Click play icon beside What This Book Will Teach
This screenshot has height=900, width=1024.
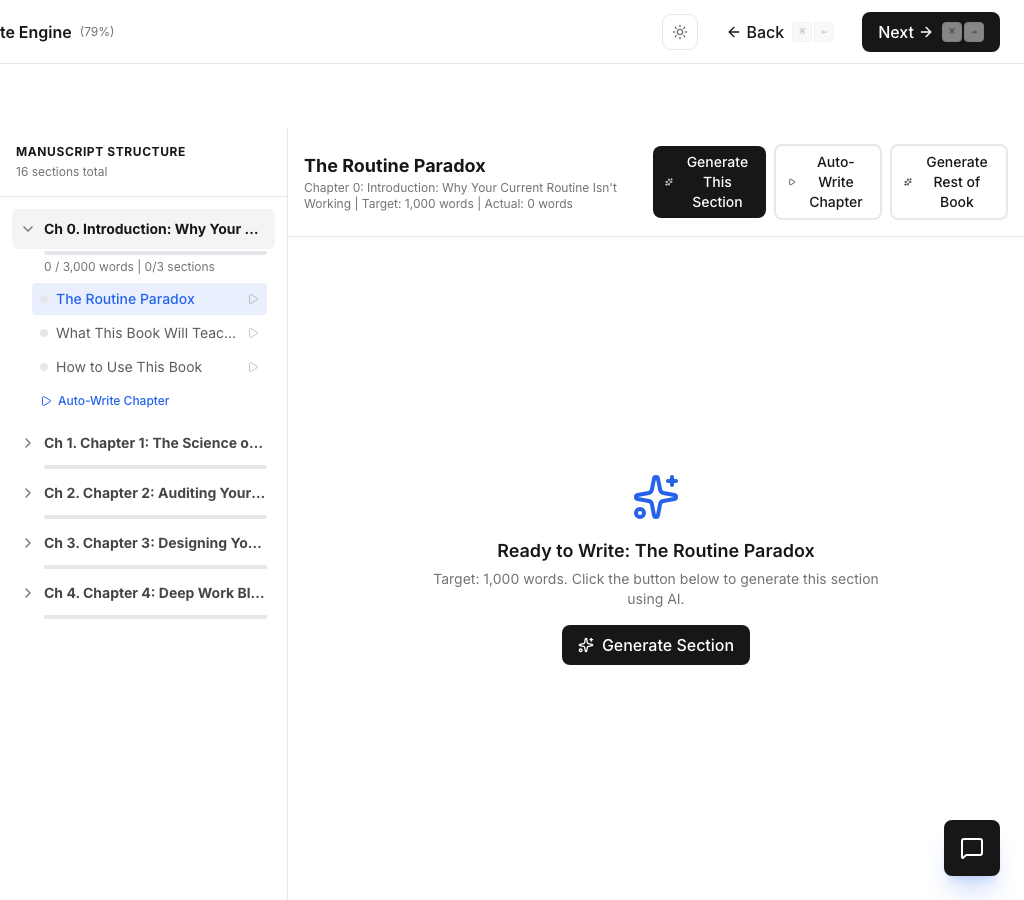[x=253, y=333]
